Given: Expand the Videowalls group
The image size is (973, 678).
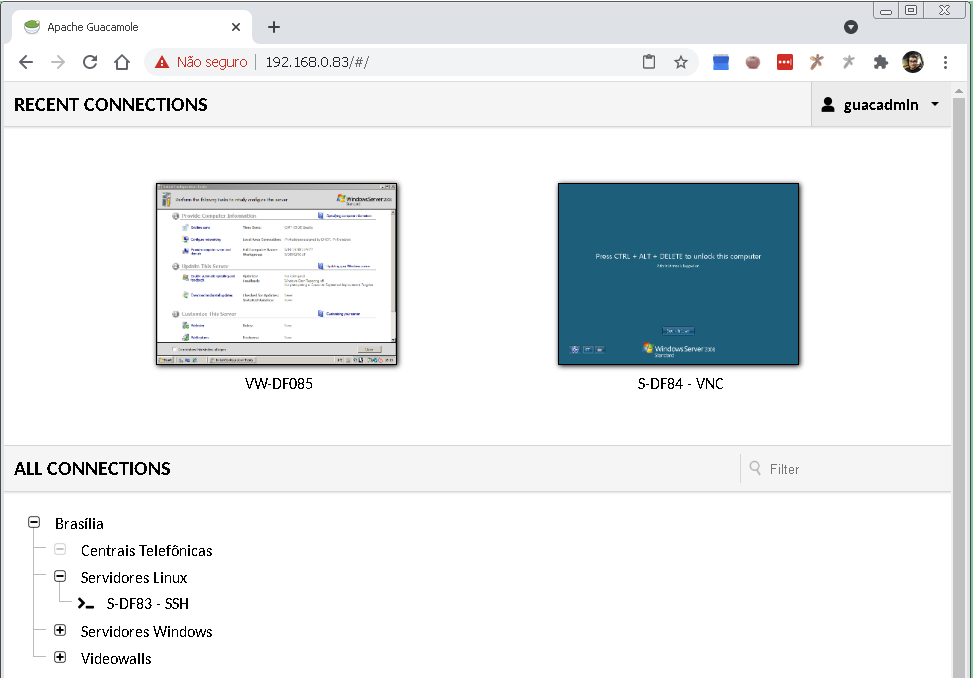Looking at the screenshot, I should point(60,658).
